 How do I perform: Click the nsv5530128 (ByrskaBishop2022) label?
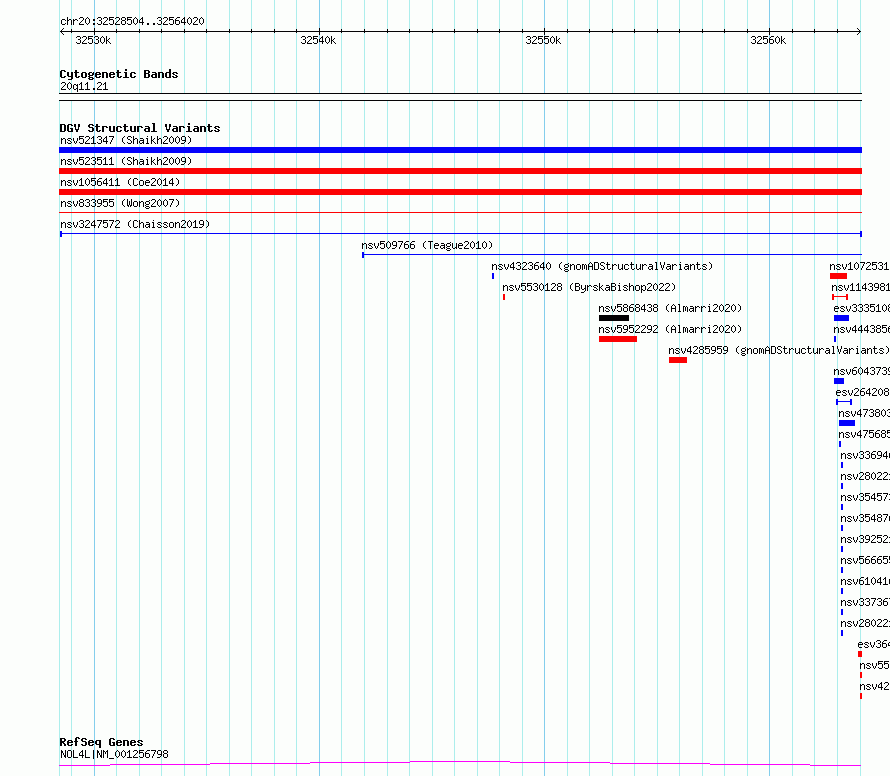pos(589,287)
